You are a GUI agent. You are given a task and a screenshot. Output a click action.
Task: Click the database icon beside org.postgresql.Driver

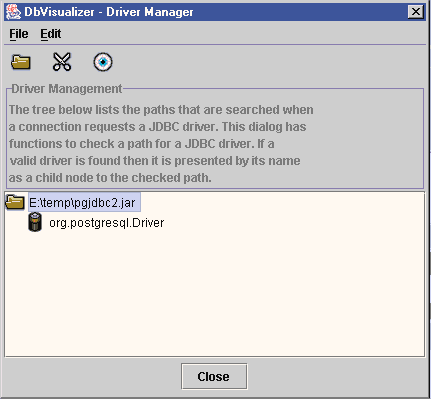pyautogui.click(x=35, y=222)
